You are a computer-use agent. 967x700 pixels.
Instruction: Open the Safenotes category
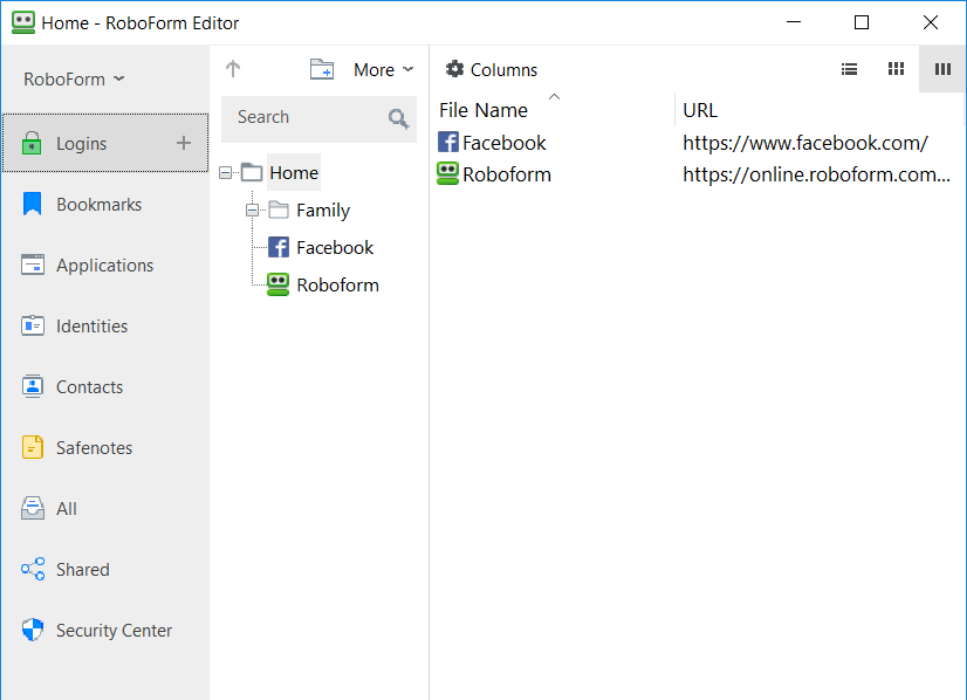105,448
